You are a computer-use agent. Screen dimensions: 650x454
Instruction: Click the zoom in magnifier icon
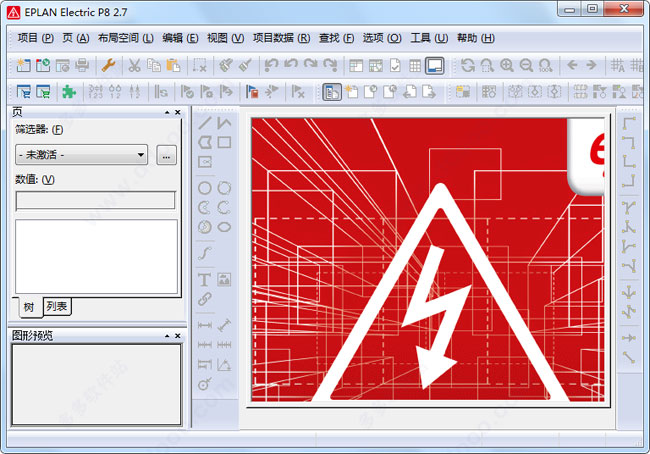(x=506, y=66)
